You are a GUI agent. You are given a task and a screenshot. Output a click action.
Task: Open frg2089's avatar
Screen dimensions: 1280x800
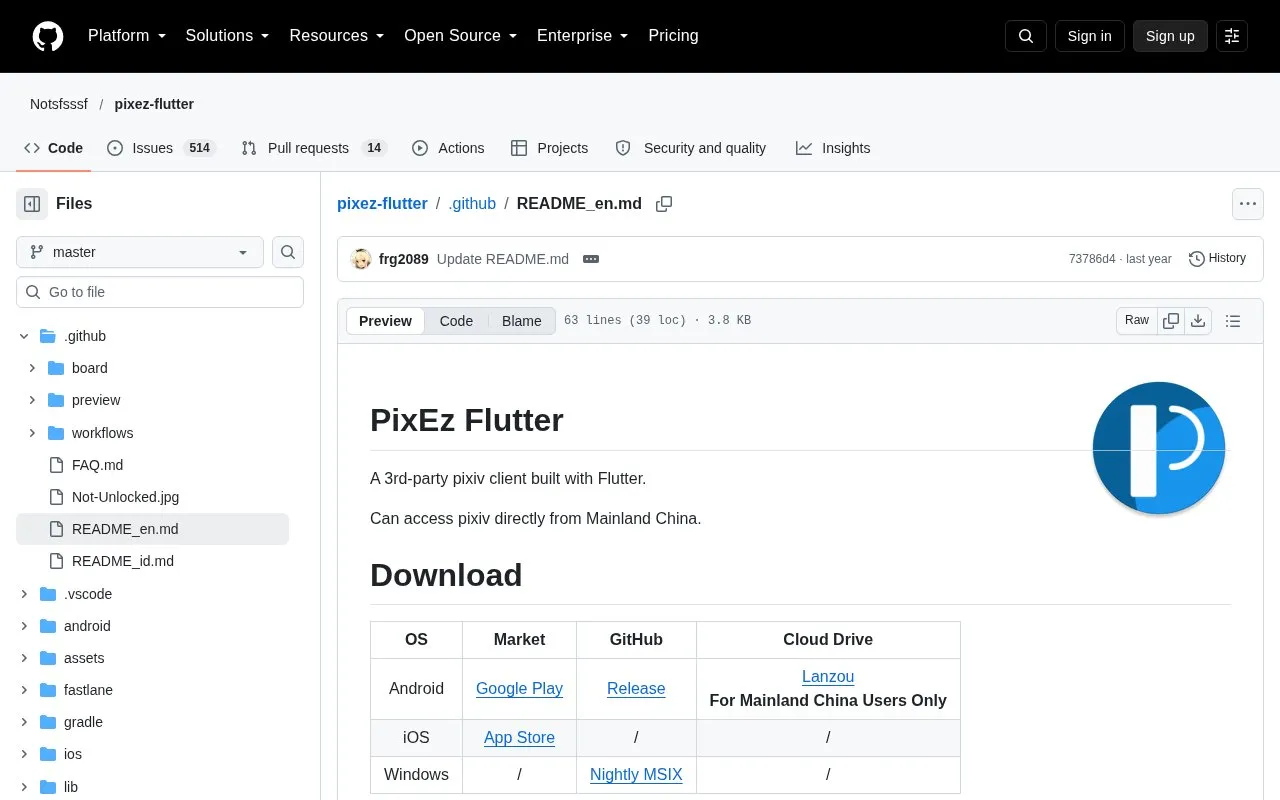(361, 259)
